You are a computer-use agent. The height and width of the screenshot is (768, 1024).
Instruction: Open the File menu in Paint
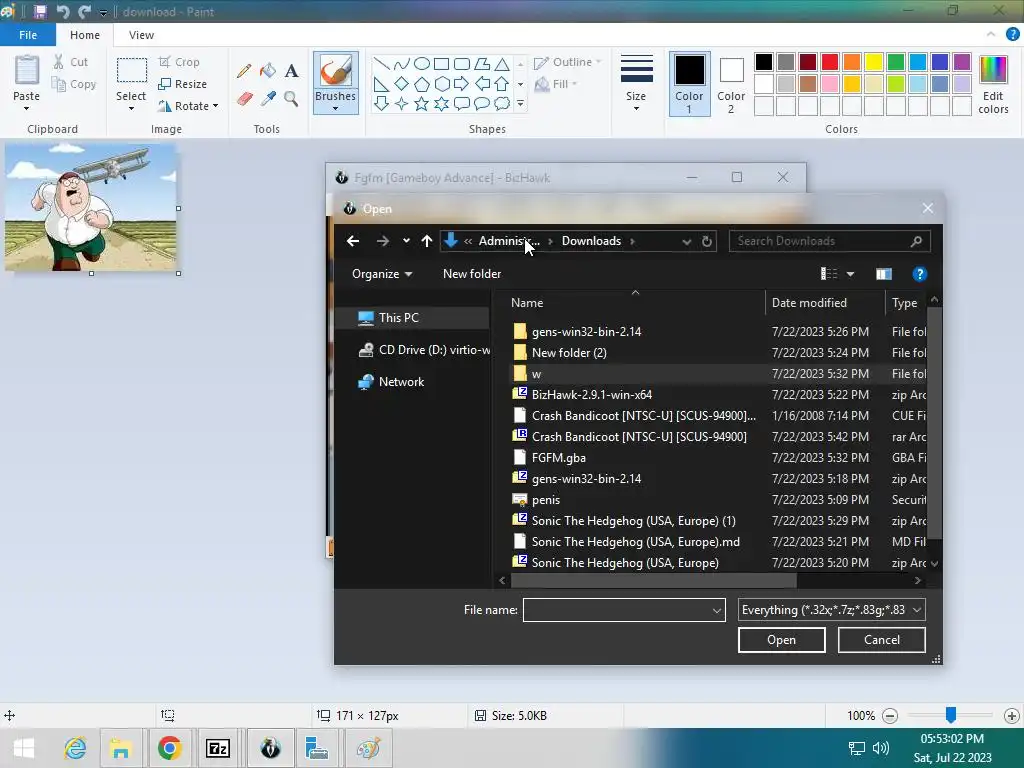[27, 35]
